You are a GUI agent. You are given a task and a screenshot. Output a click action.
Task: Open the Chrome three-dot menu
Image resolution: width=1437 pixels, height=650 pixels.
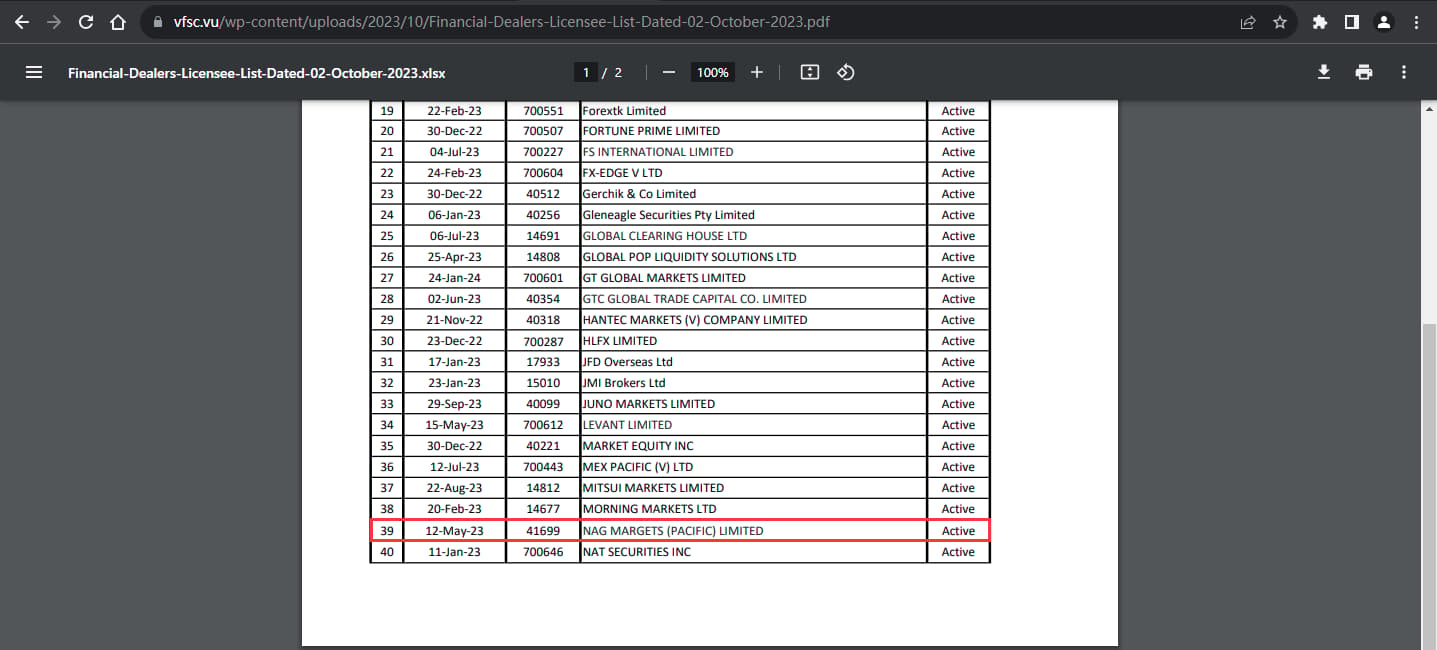(1416, 22)
